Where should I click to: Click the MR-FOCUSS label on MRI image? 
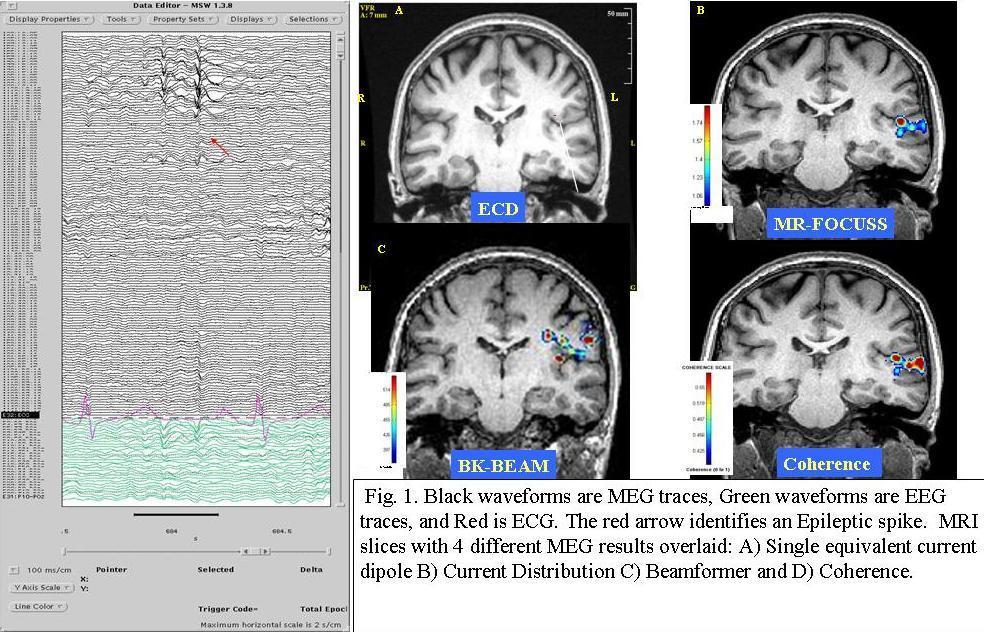click(830, 224)
